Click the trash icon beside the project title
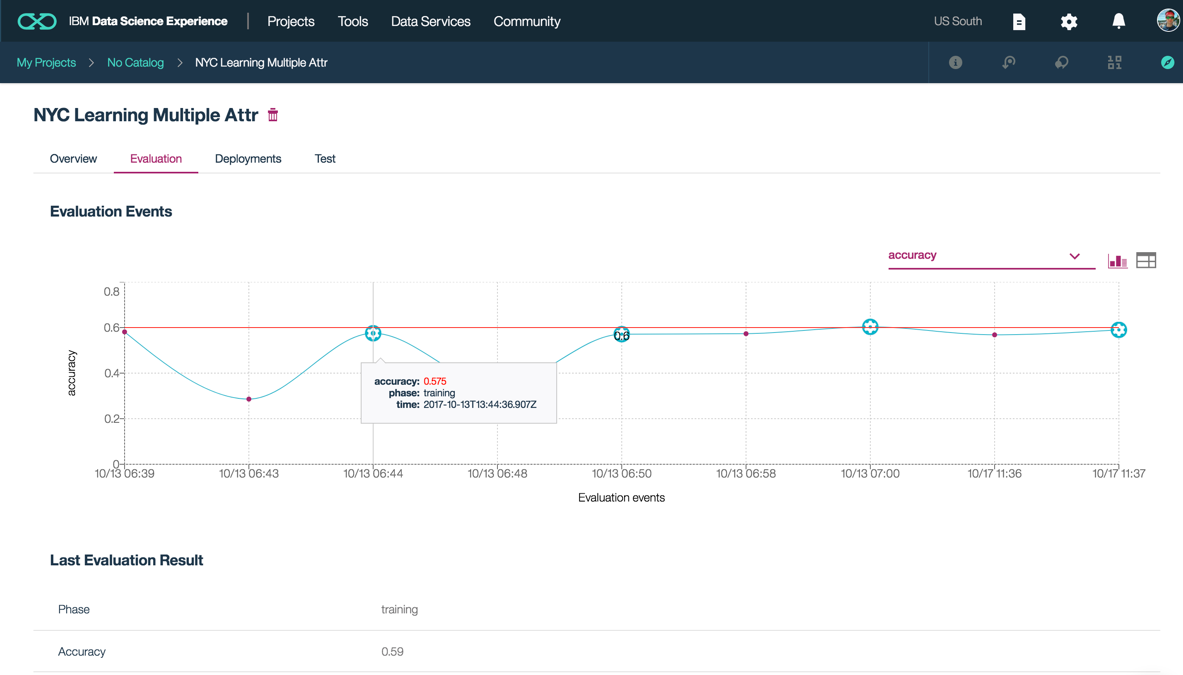The image size is (1183, 675). pos(272,115)
